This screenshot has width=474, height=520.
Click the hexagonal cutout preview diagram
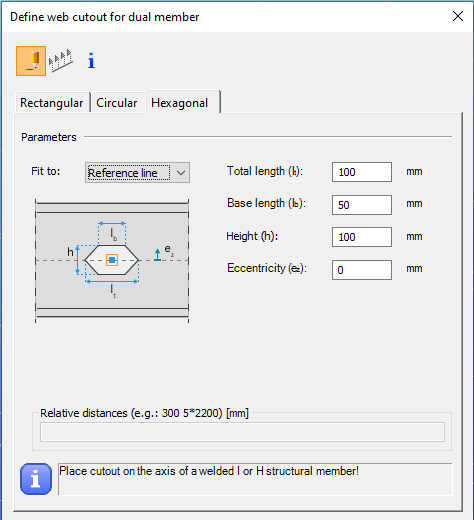[112, 261]
